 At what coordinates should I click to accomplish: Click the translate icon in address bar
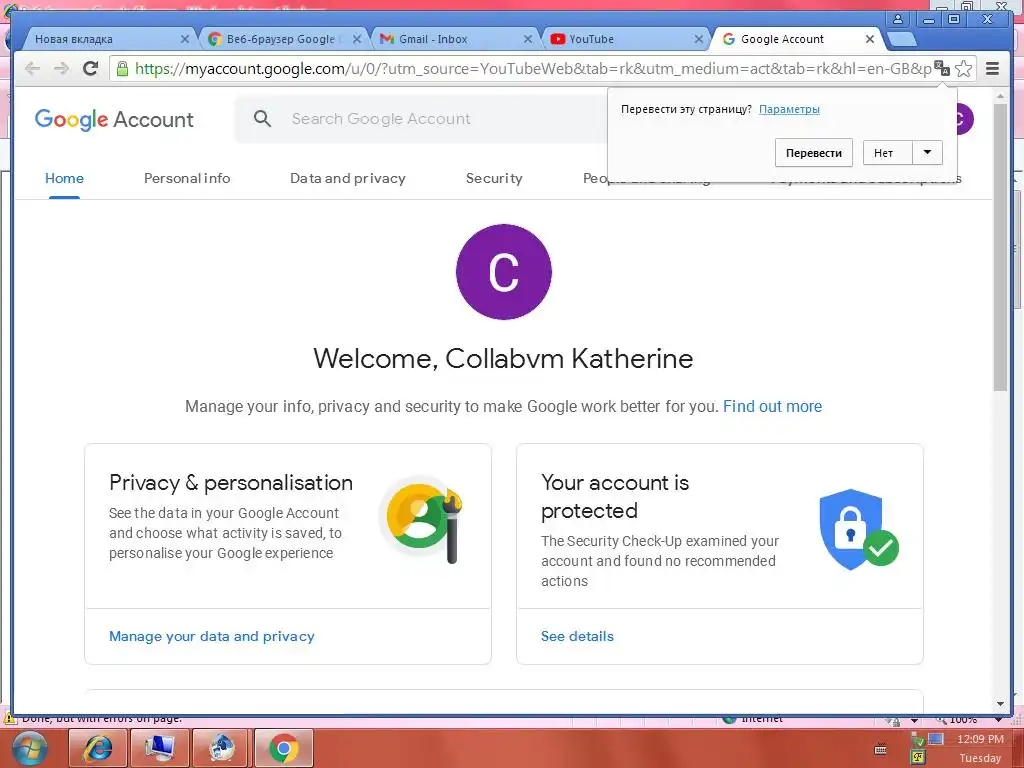pyautogui.click(x=942, y=68)
